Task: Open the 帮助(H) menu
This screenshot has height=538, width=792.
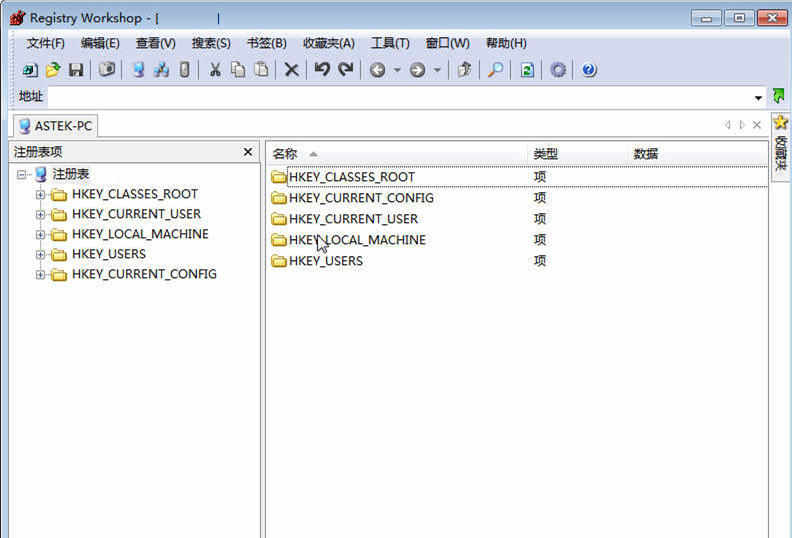Action: tap(506, 43)
